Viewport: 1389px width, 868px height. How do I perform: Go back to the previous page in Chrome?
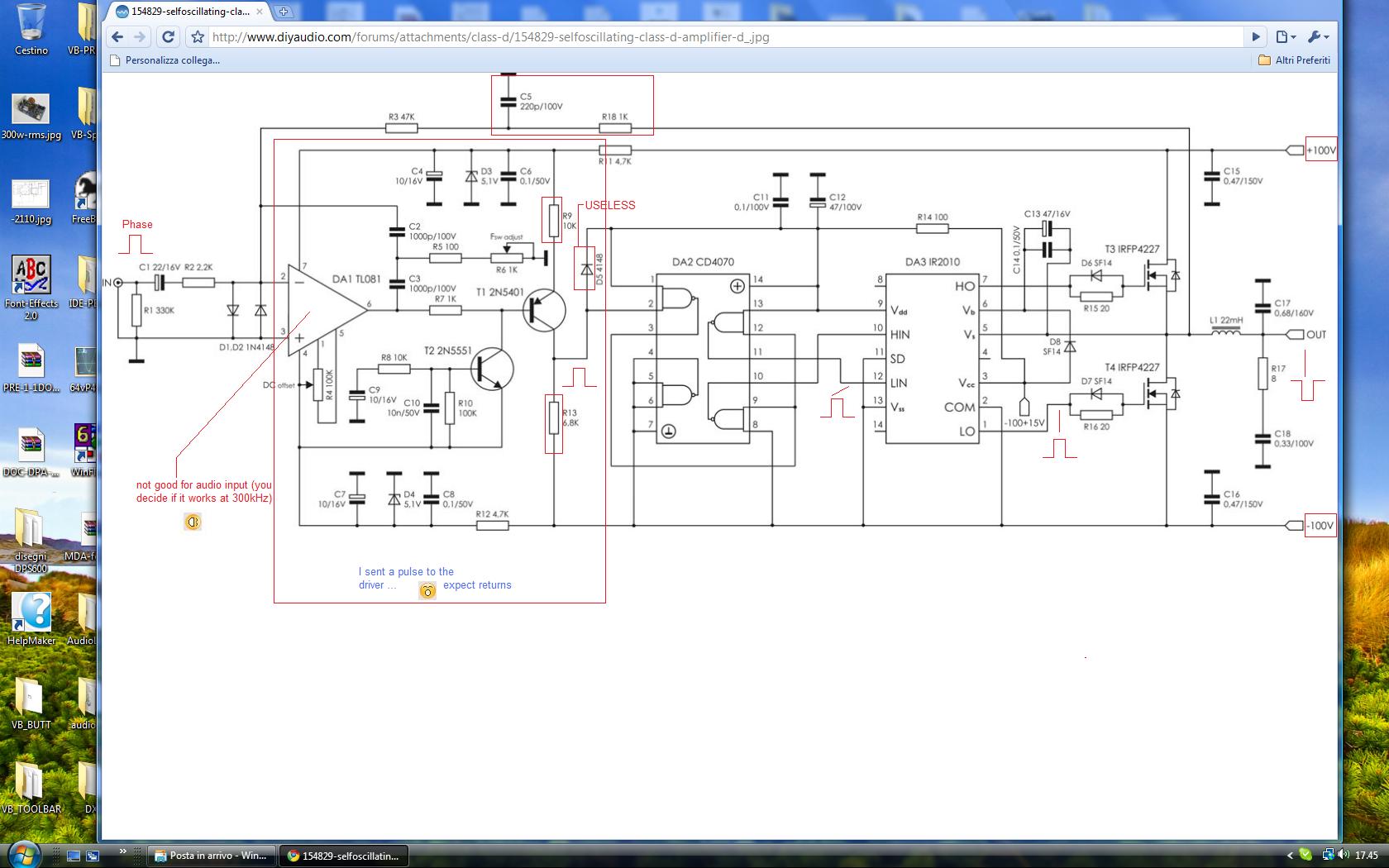[117, 36]
